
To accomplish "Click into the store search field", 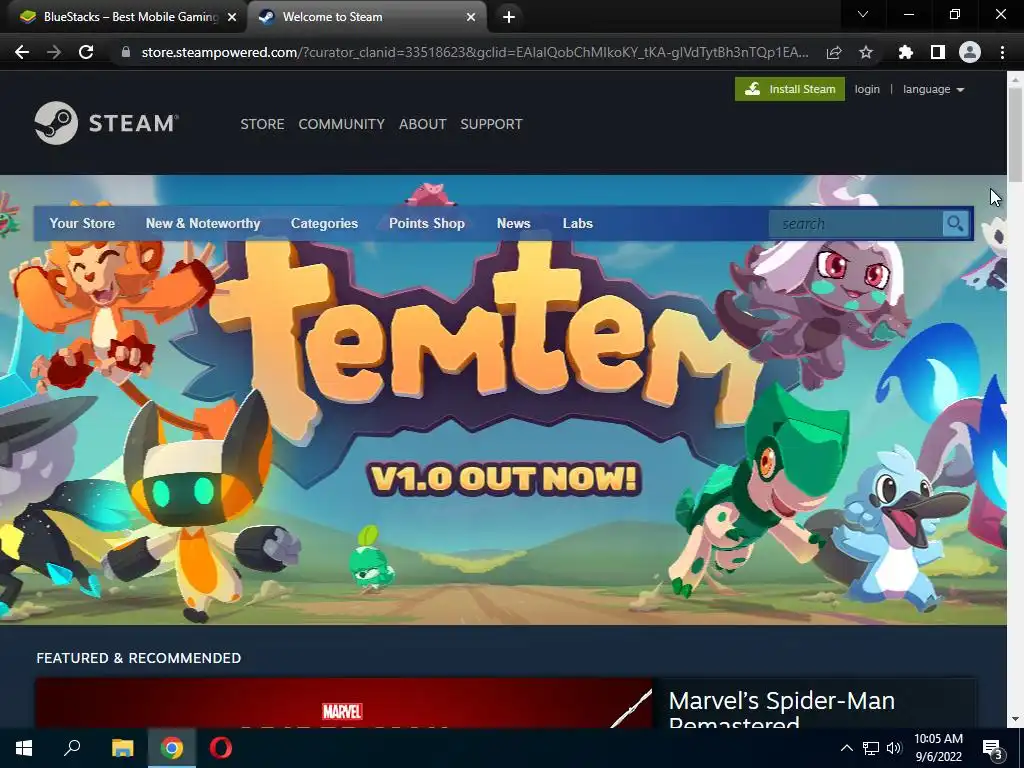I will tap(856, 223).
